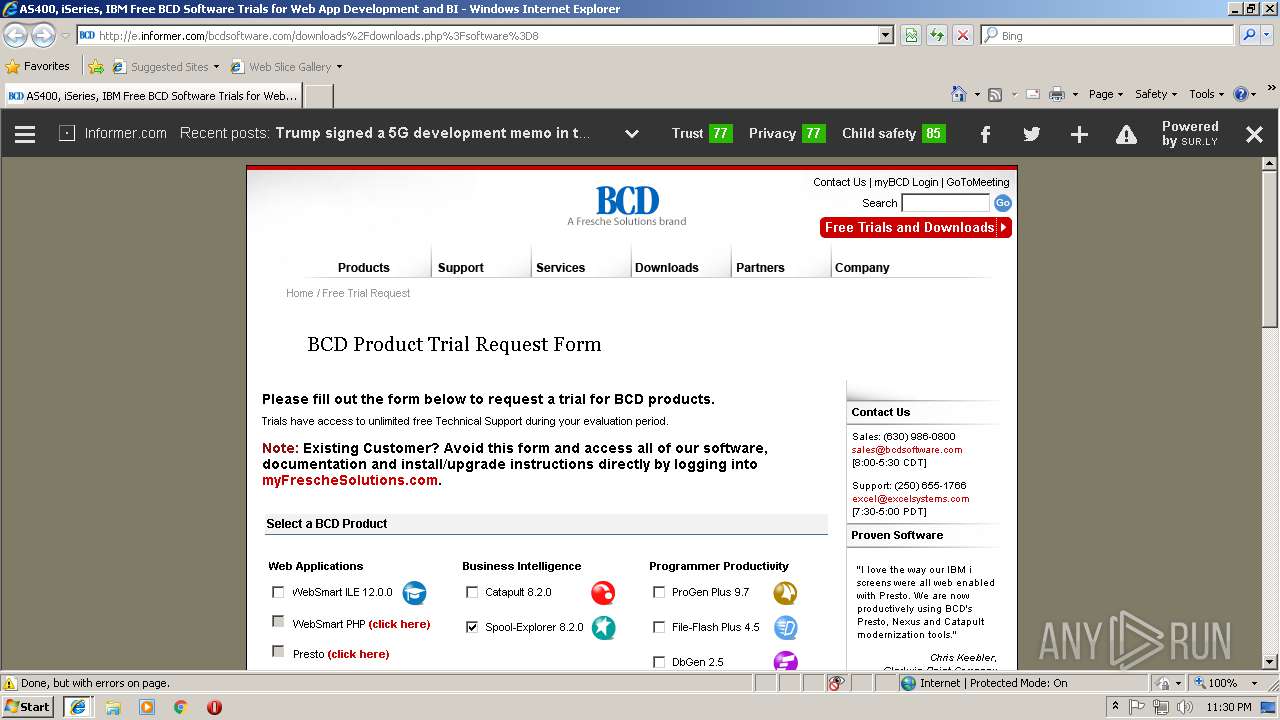Click Free Trials and Downloads button
This screenshot has height=720, width=1280.
(916, 228)
